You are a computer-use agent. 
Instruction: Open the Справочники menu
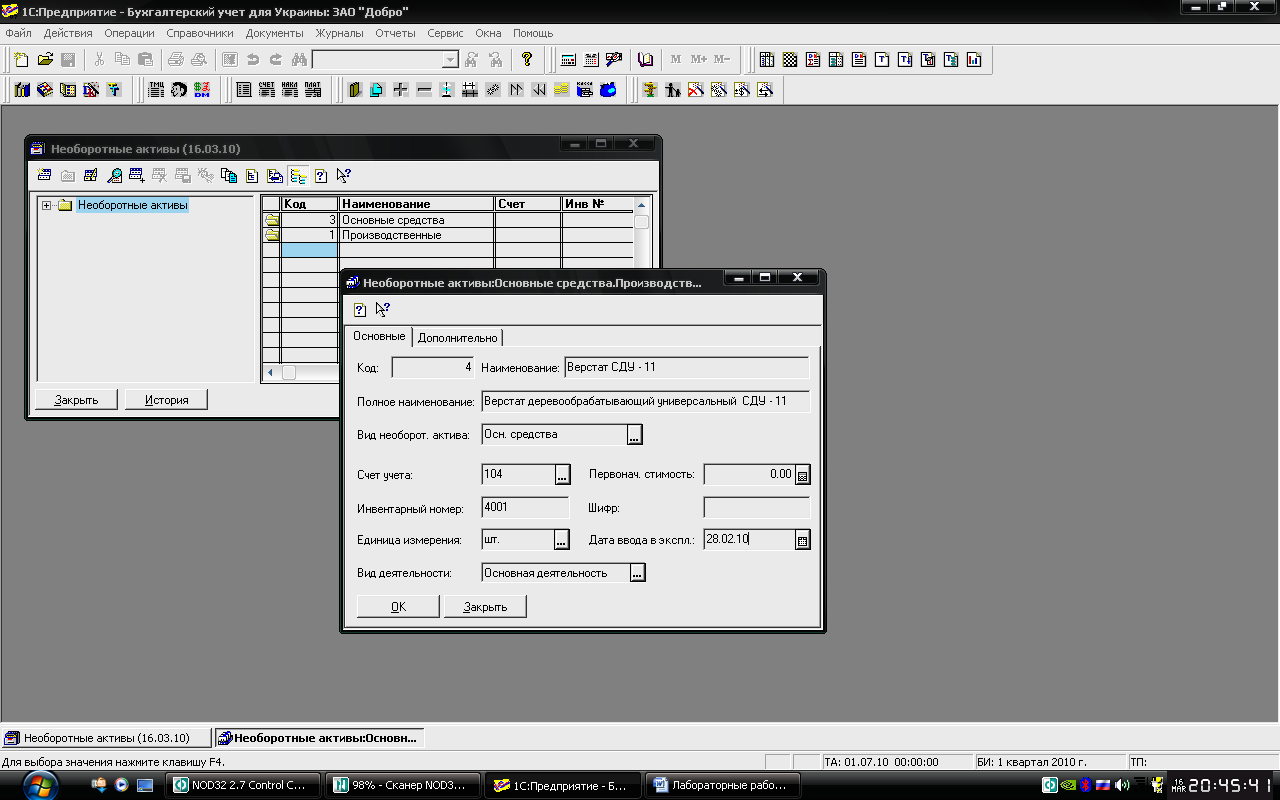(200, 33)
